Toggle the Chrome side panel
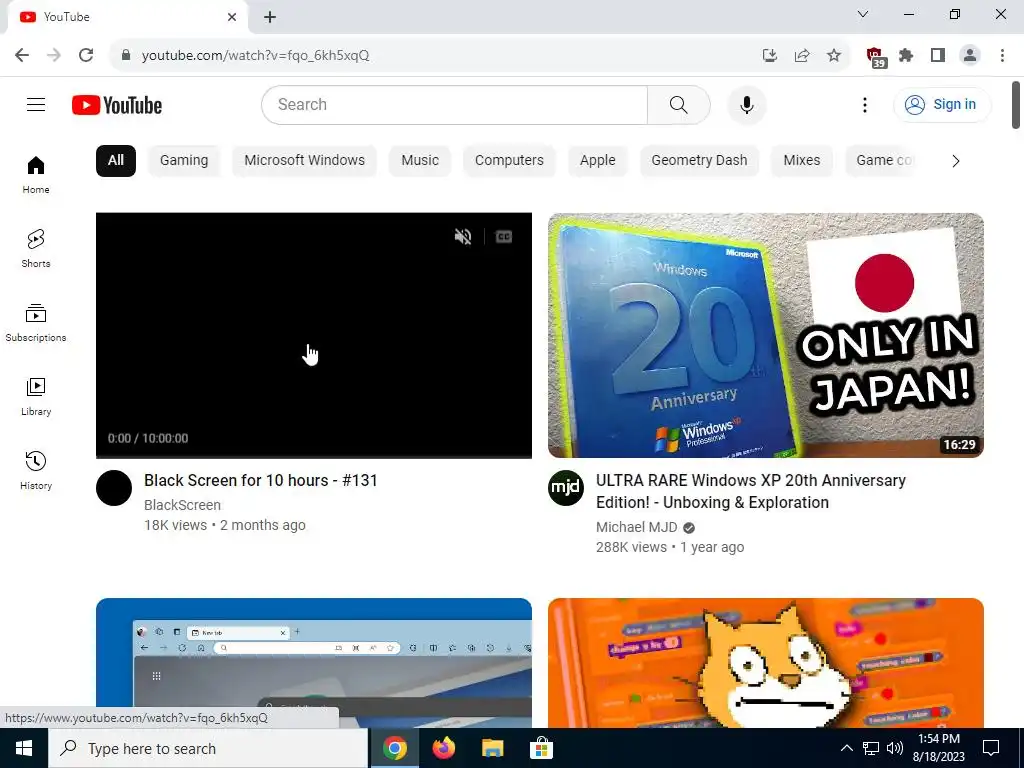 [938, 56]
